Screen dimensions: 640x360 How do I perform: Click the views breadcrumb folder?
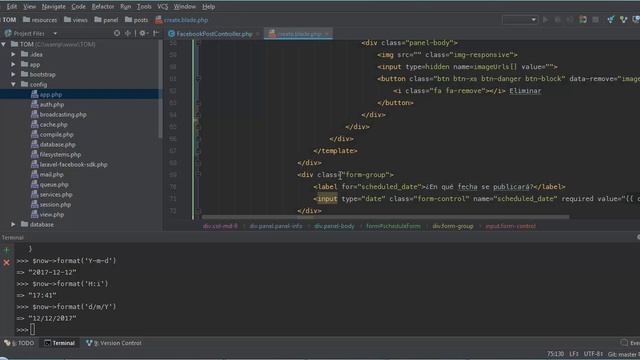[76, 20]
